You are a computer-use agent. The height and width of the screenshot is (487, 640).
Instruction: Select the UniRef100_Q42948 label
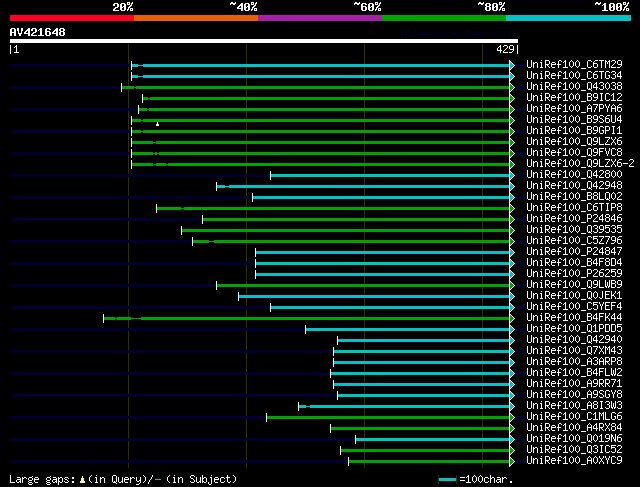point(574,186)
